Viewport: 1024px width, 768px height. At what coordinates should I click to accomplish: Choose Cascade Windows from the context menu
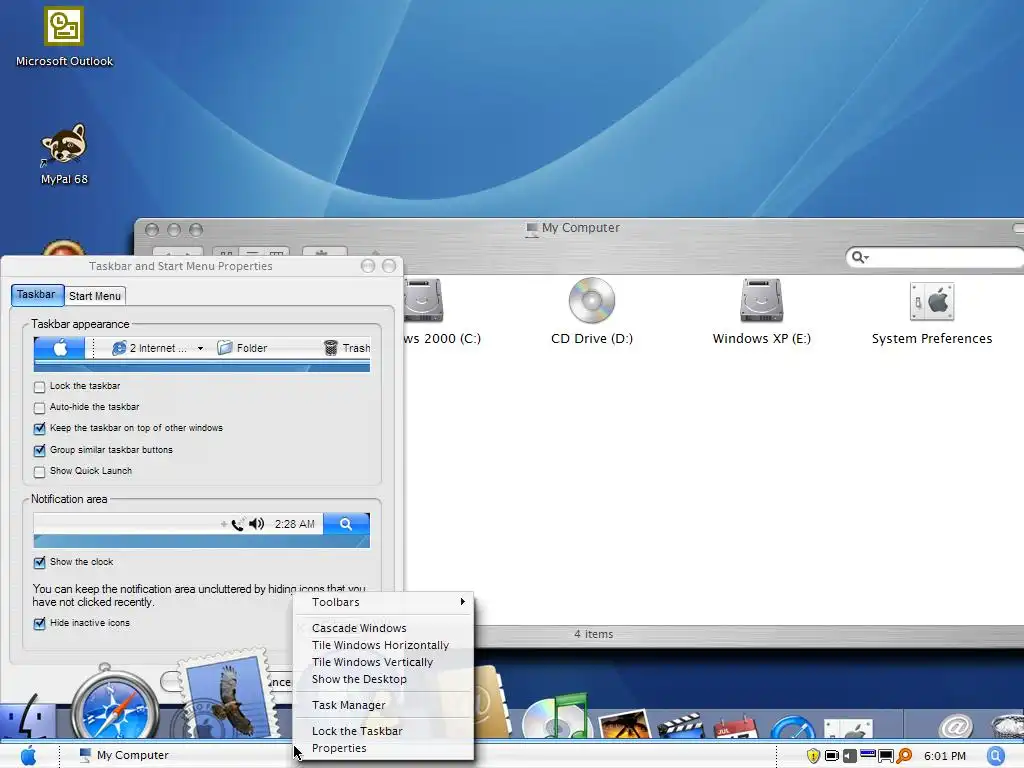(x=383, y=628)
